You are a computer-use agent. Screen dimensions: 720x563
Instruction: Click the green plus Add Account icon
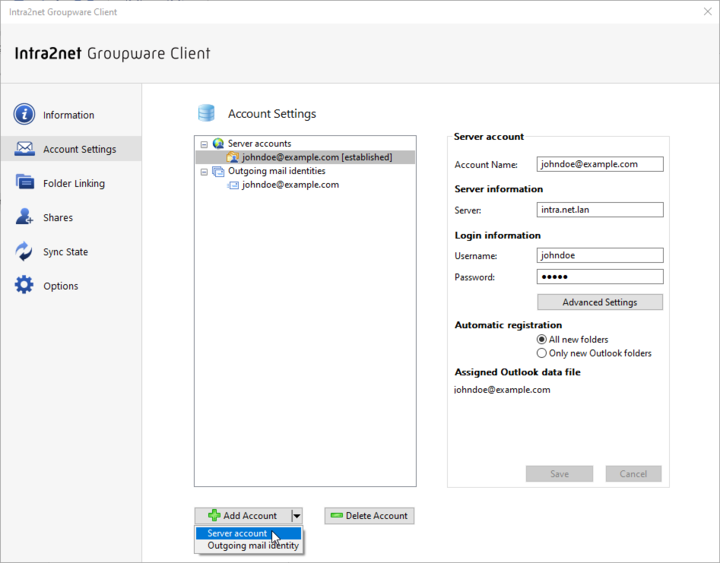pos(214,515)
